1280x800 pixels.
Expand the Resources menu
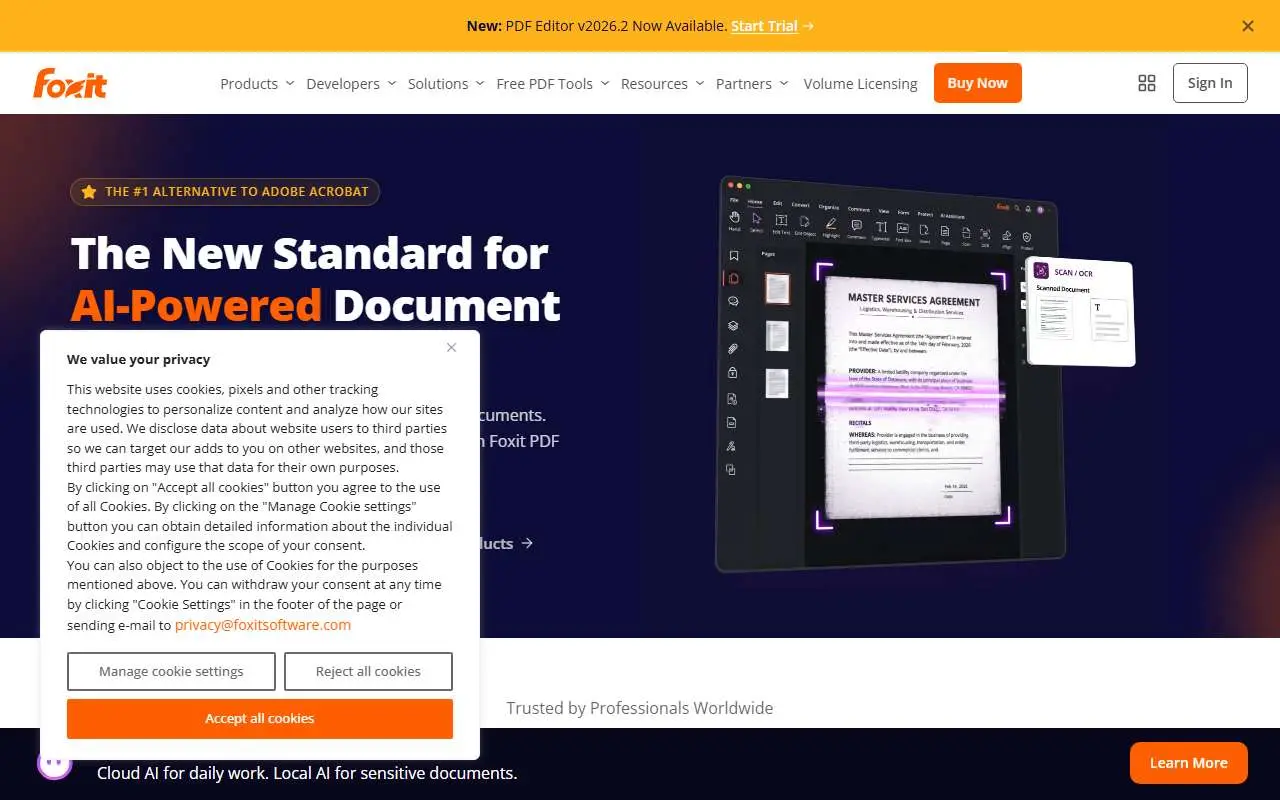point(662,84)
